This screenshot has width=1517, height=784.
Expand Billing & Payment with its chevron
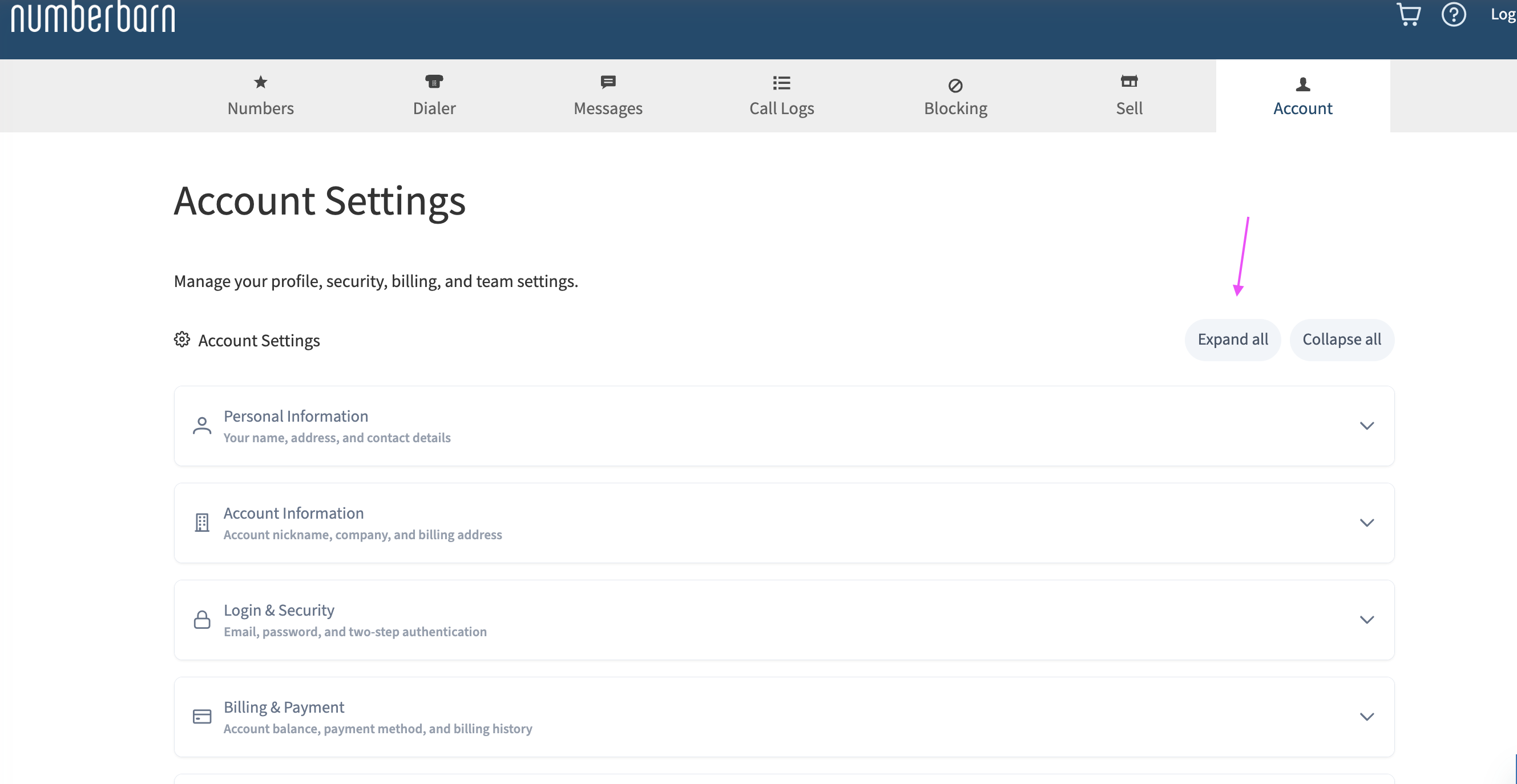click(x=1366, y=716)
